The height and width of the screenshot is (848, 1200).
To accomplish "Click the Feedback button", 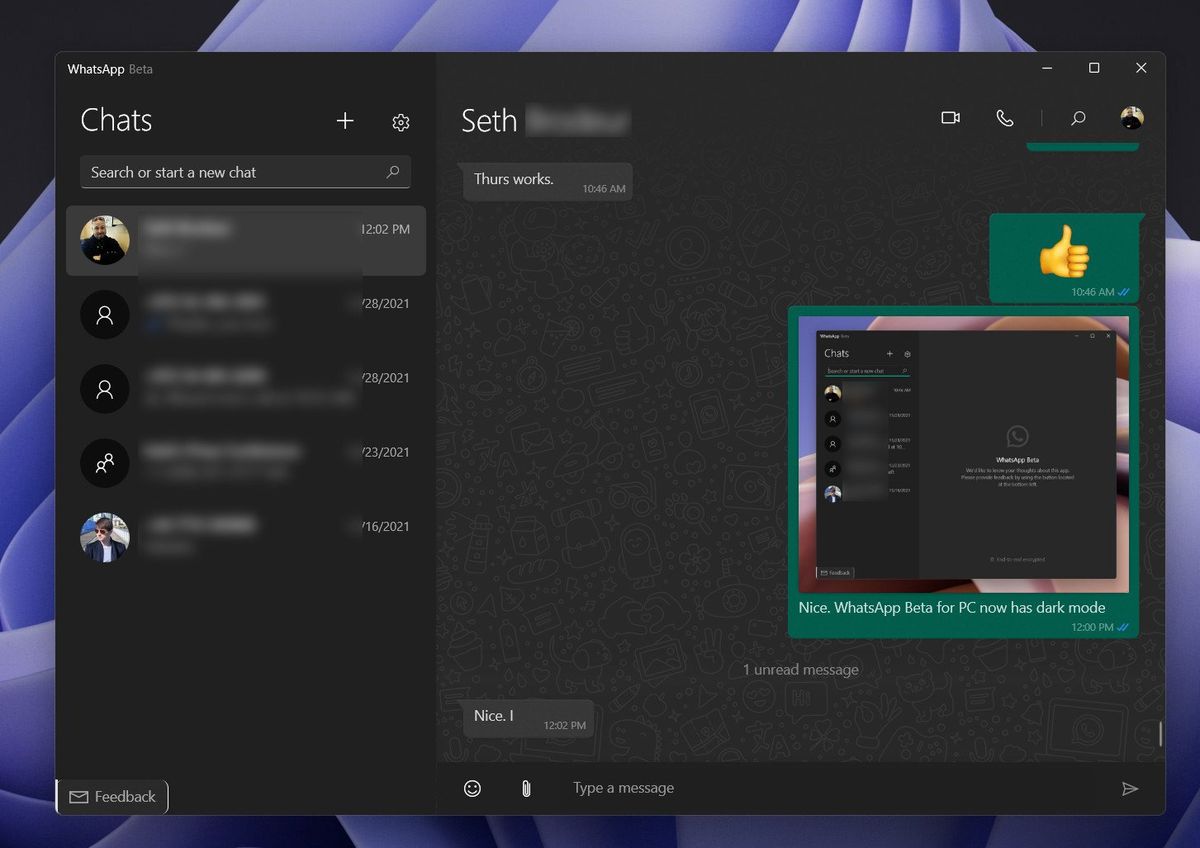I will pyautogui.click(x=112, y=797).
